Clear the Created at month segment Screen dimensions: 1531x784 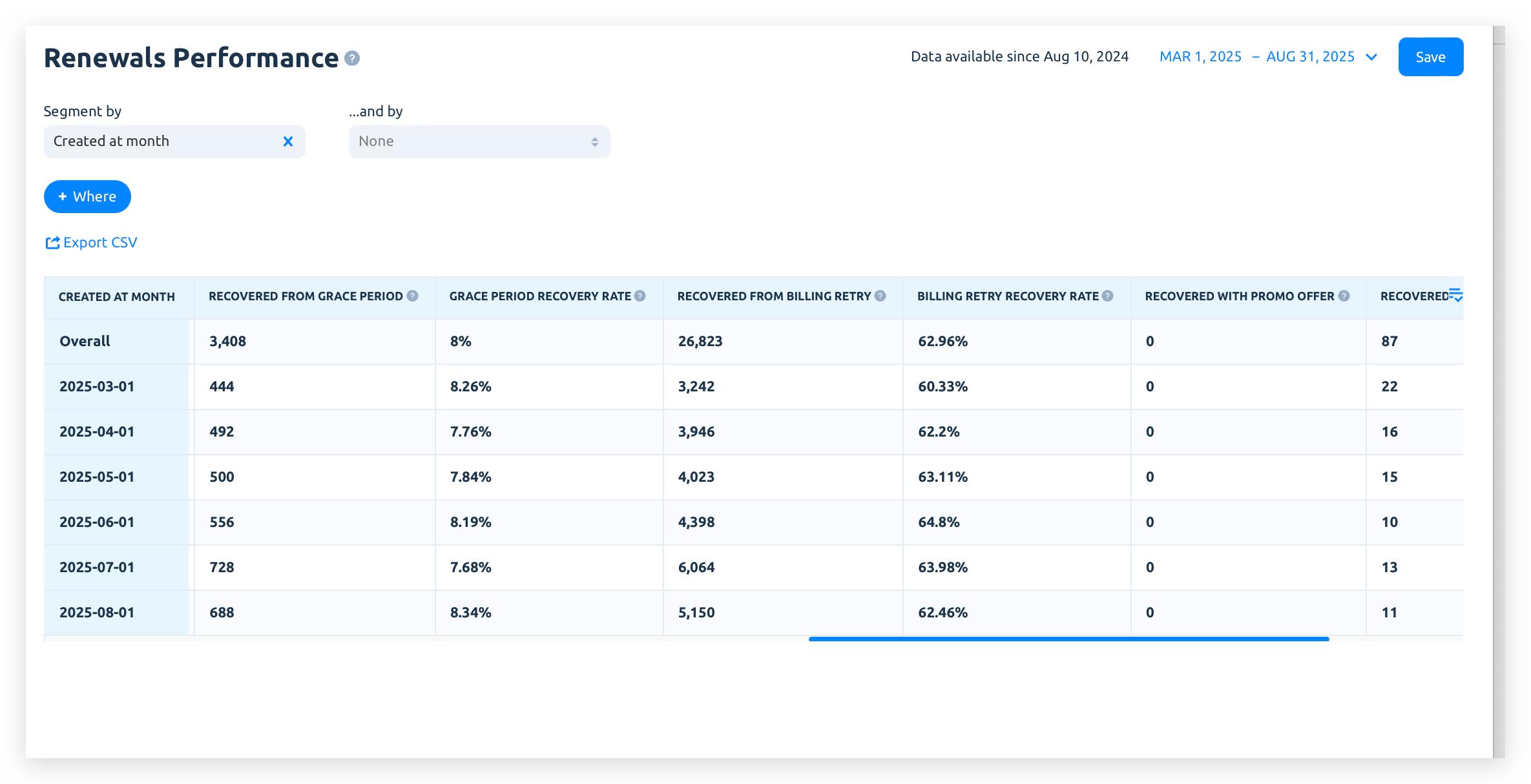tap(288, 141)
